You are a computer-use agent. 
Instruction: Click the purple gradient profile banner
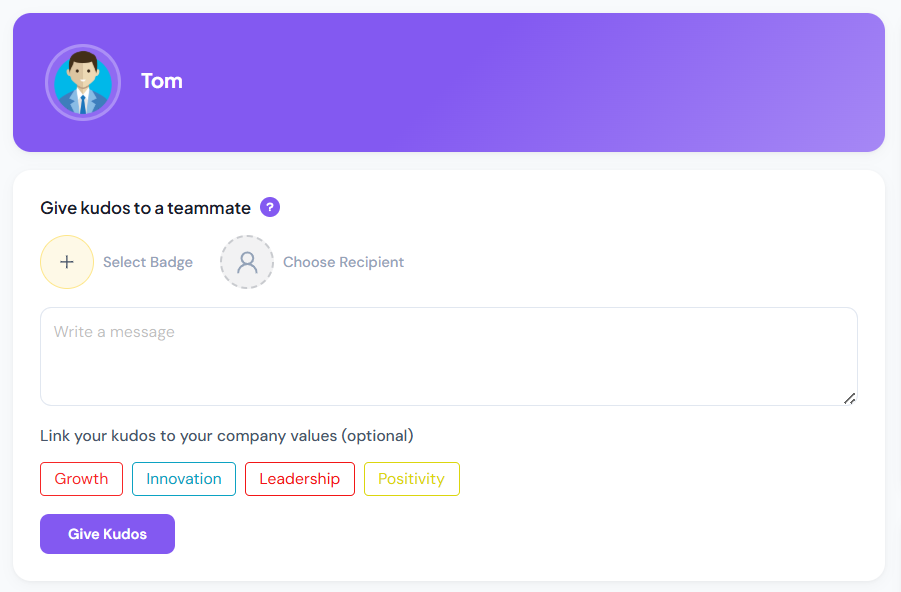pyautogui.click(x=517, y=83)
